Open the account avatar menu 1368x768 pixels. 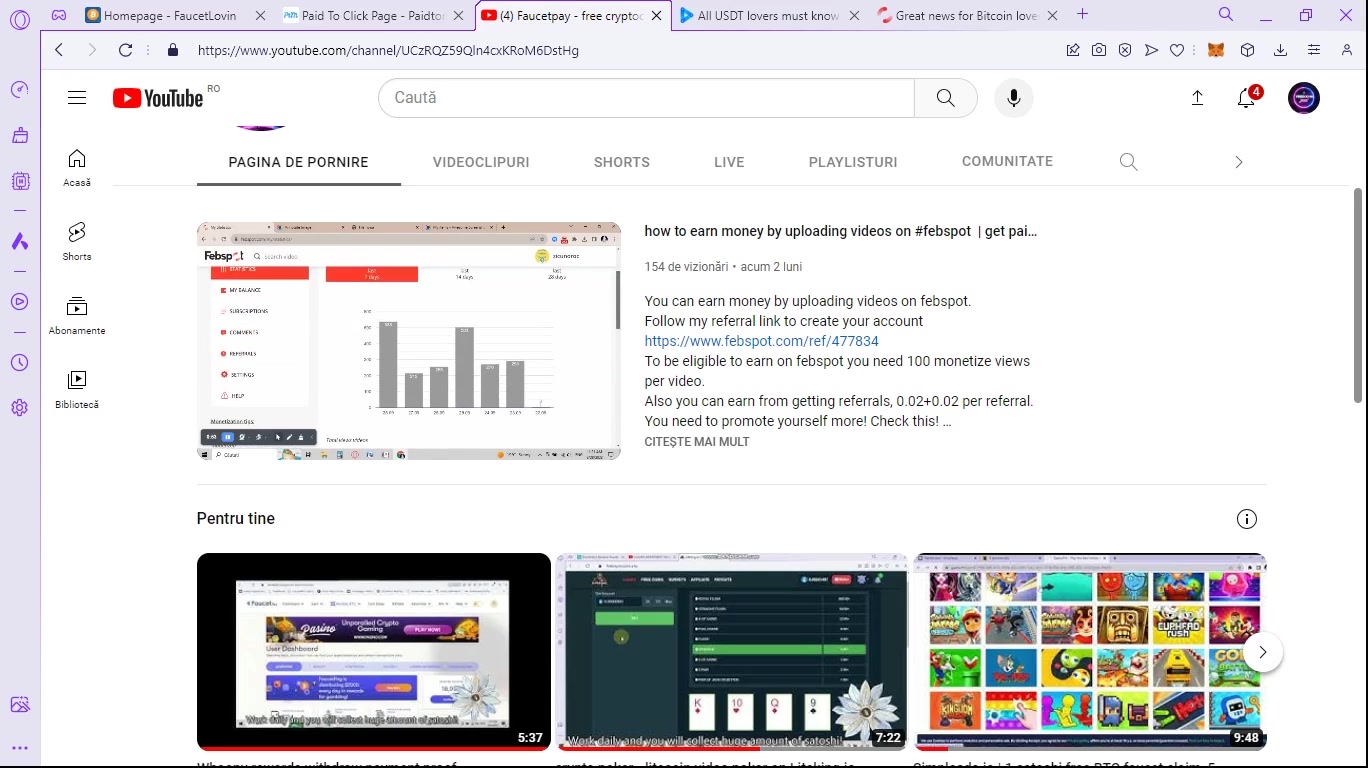(x=1304, y=98)
